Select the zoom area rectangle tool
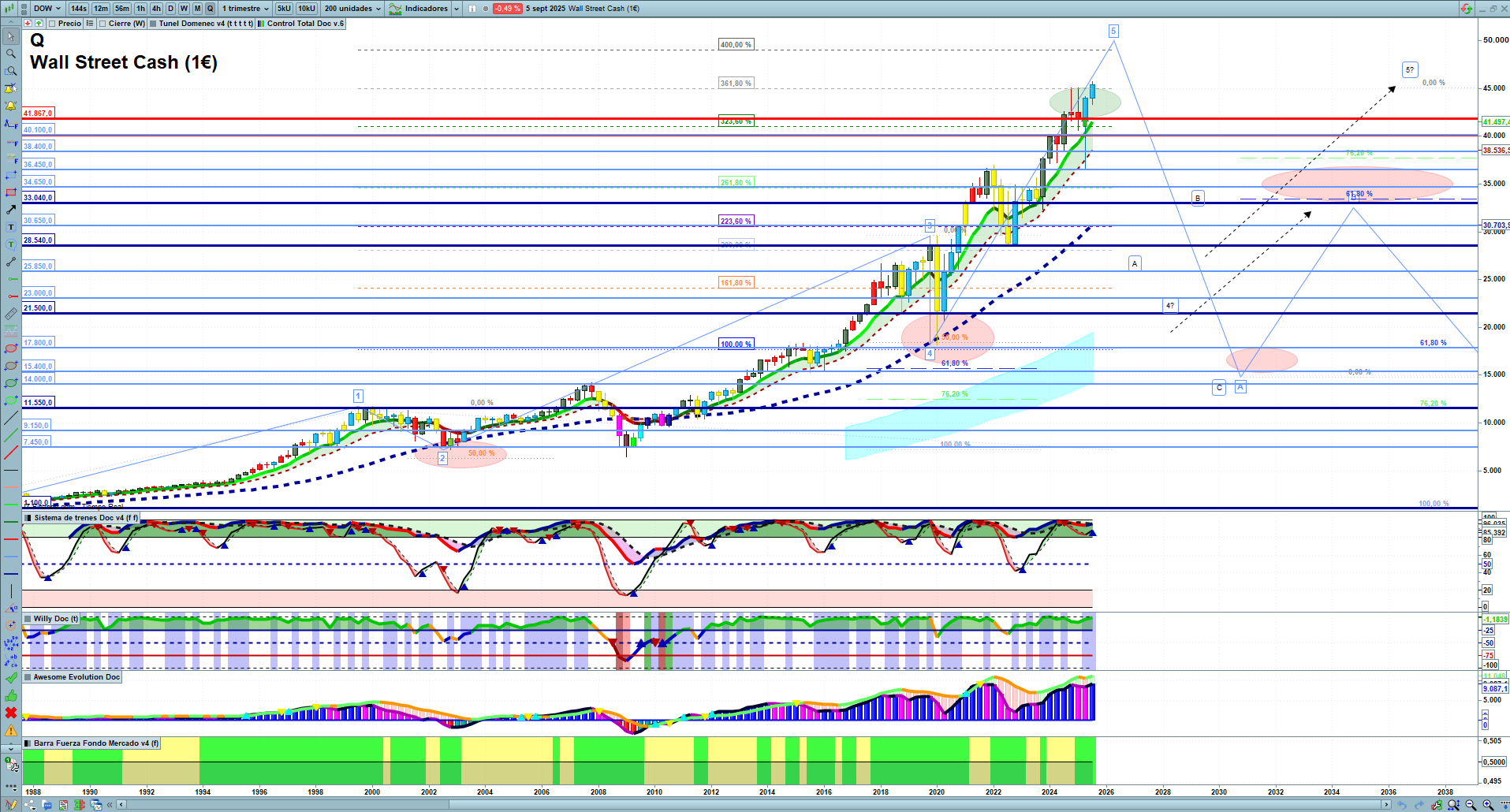 click(x=10, y=71)
